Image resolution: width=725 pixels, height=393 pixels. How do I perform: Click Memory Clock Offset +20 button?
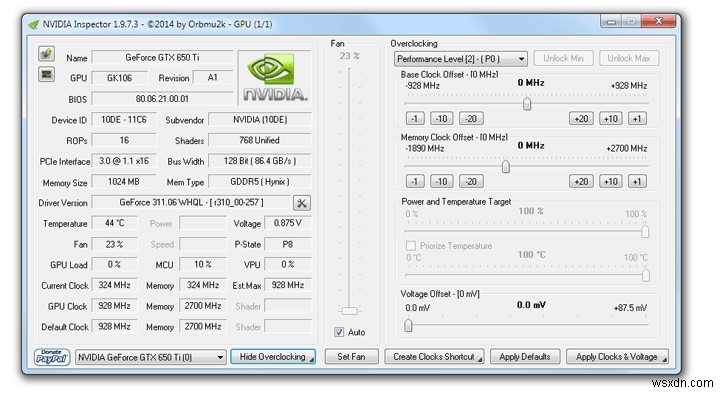(581, 181)
